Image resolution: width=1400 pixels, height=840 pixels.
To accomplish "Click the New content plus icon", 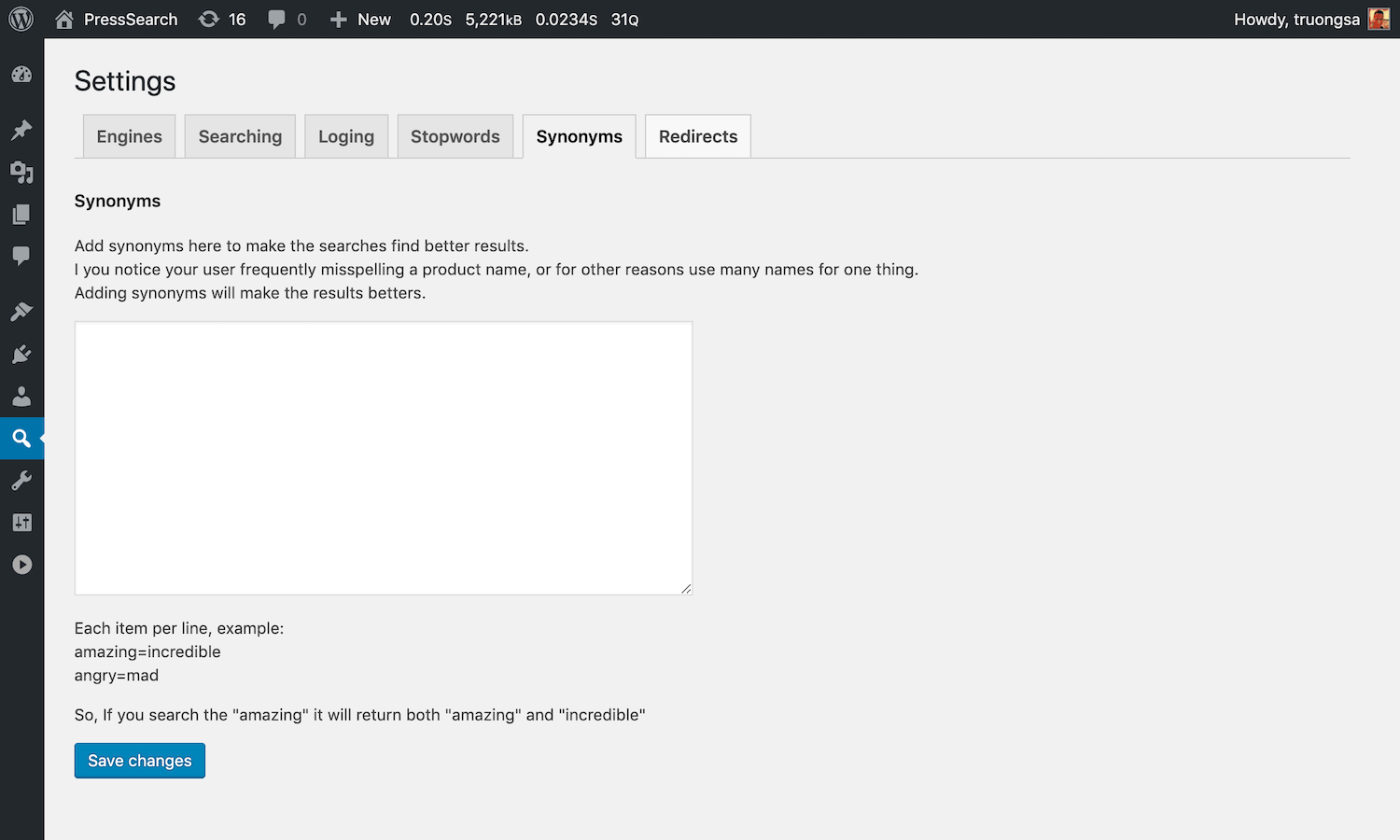I will (x=338, y=20).
